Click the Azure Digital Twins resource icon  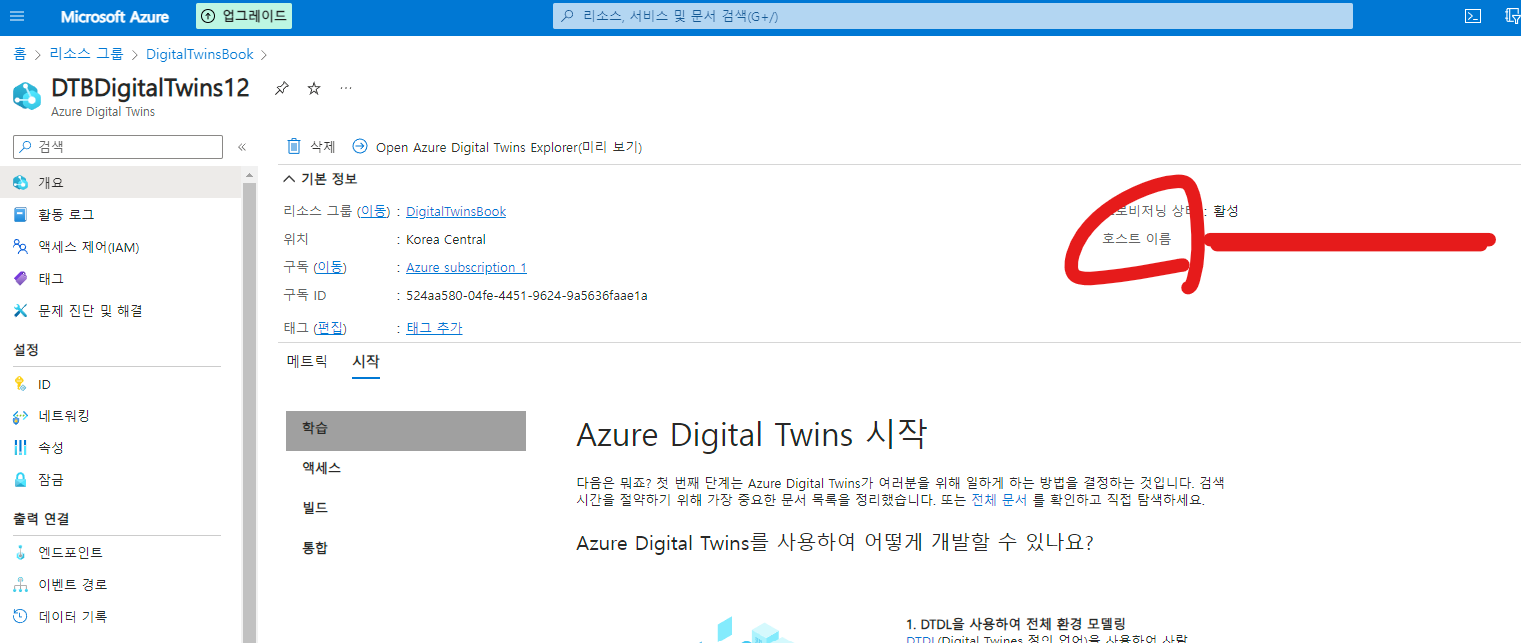pyautogui.click(x=26, y=96)
